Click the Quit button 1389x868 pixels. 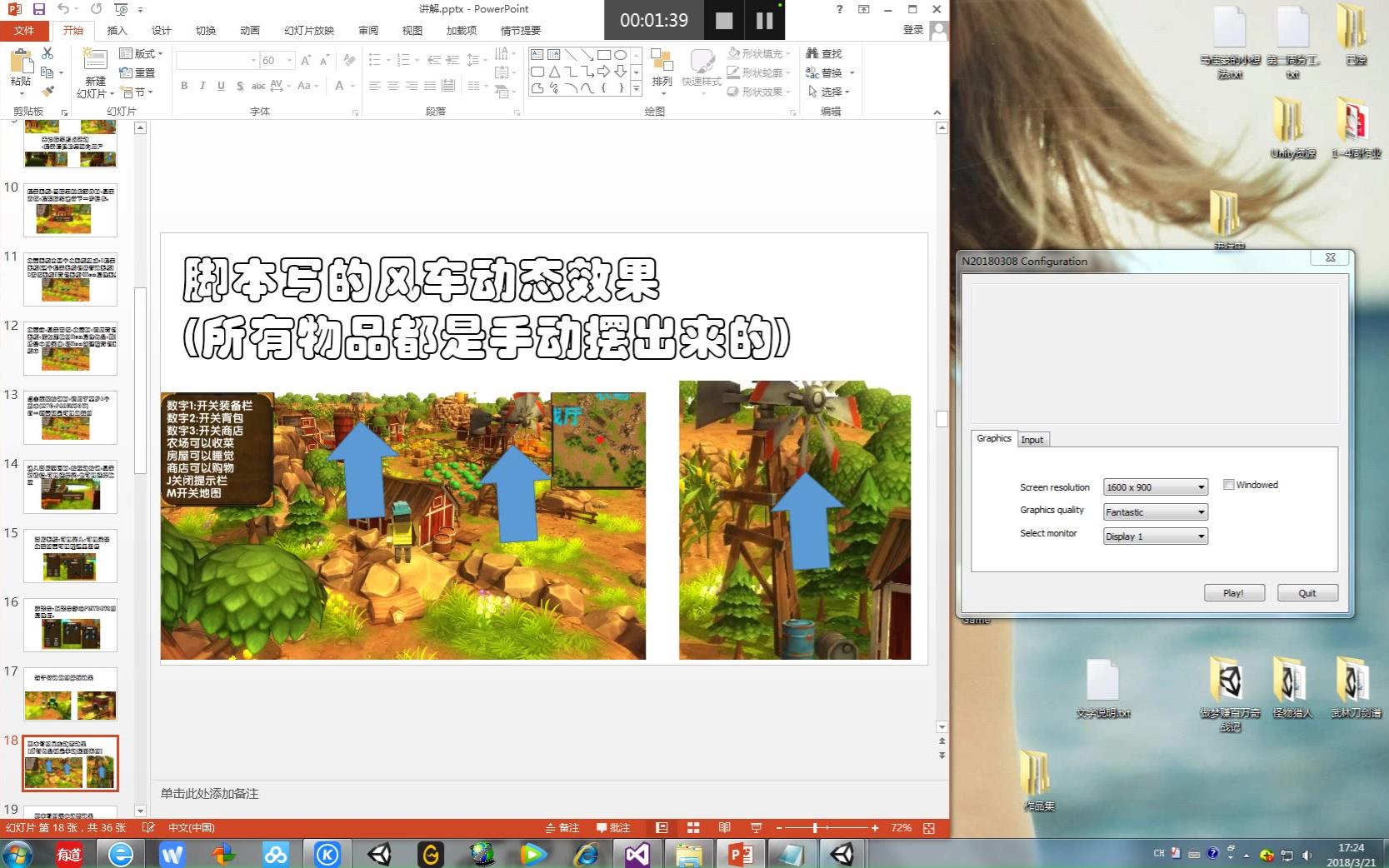1307,592
